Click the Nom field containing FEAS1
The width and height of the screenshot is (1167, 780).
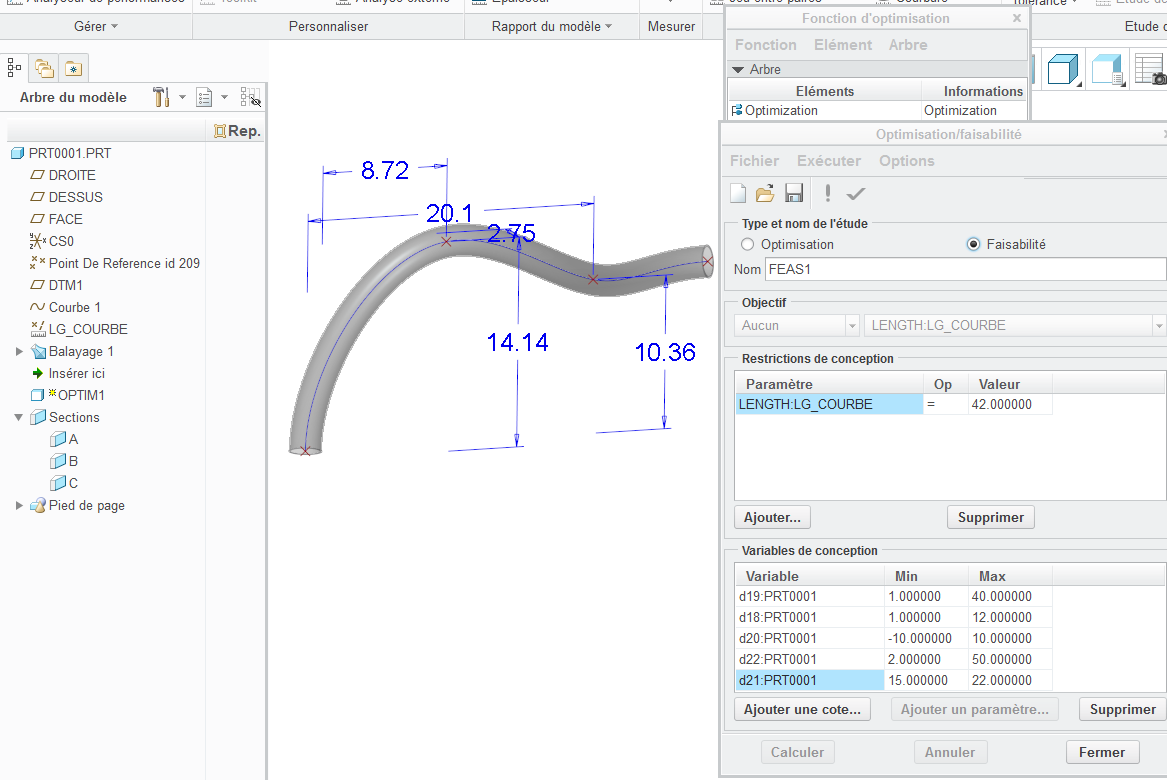click(x=964, y=269)
